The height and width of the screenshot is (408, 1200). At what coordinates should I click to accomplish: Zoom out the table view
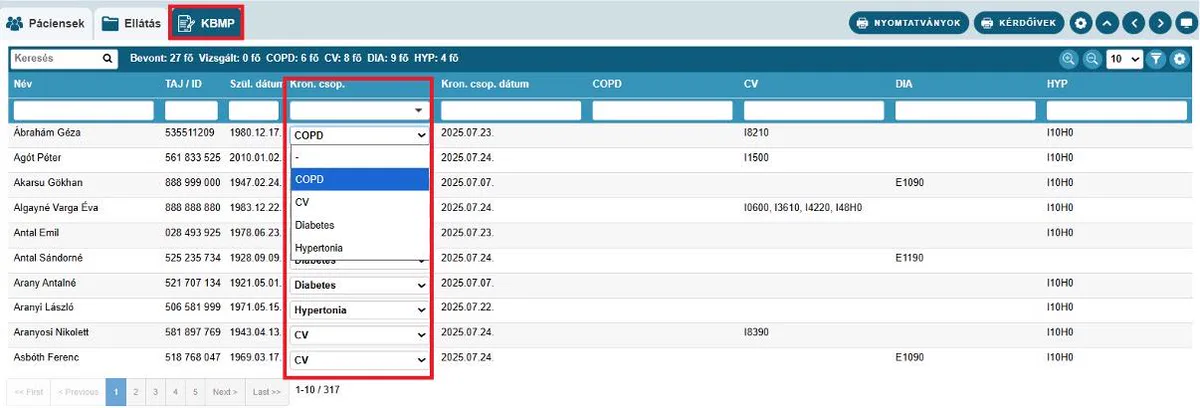tap(1091, 59)
